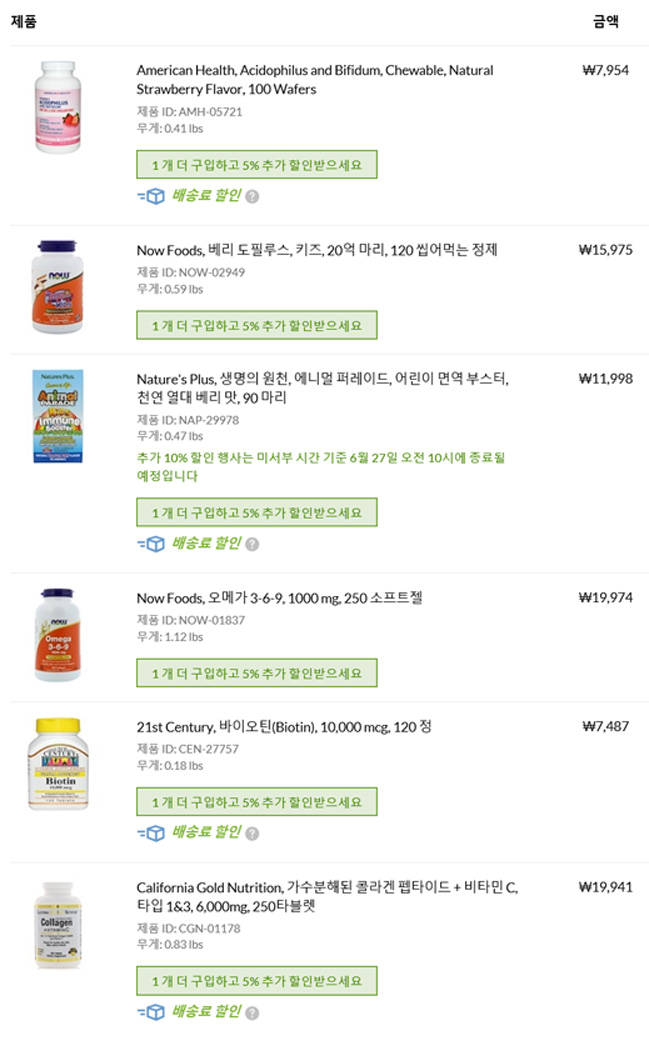Image resolution: width=649 pixels, height=1041 pixels.
Task: Open the California Gold Nutrition collagen title link
Action: [x=327, y=896]
